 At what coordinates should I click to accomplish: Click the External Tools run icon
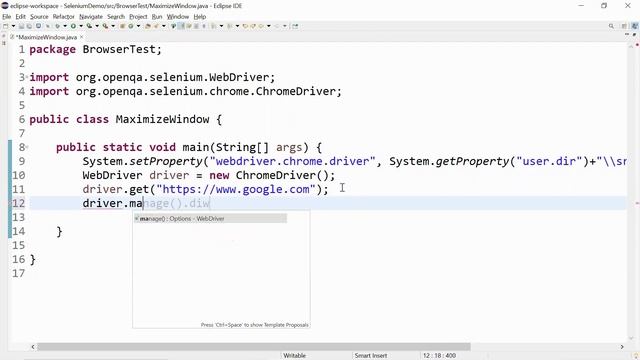pos(105,26)
